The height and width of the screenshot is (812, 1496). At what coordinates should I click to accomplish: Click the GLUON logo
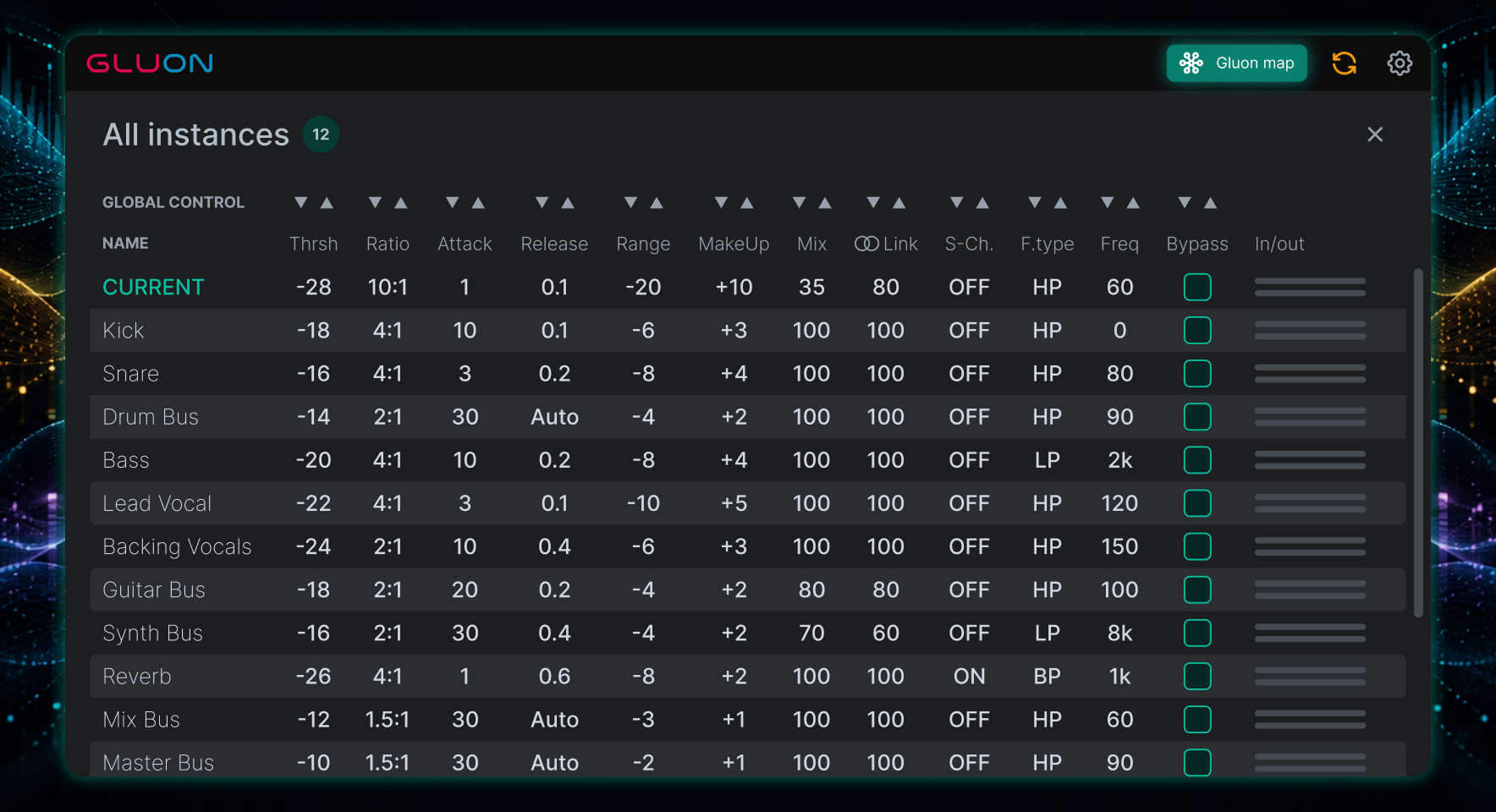(150, 63)
